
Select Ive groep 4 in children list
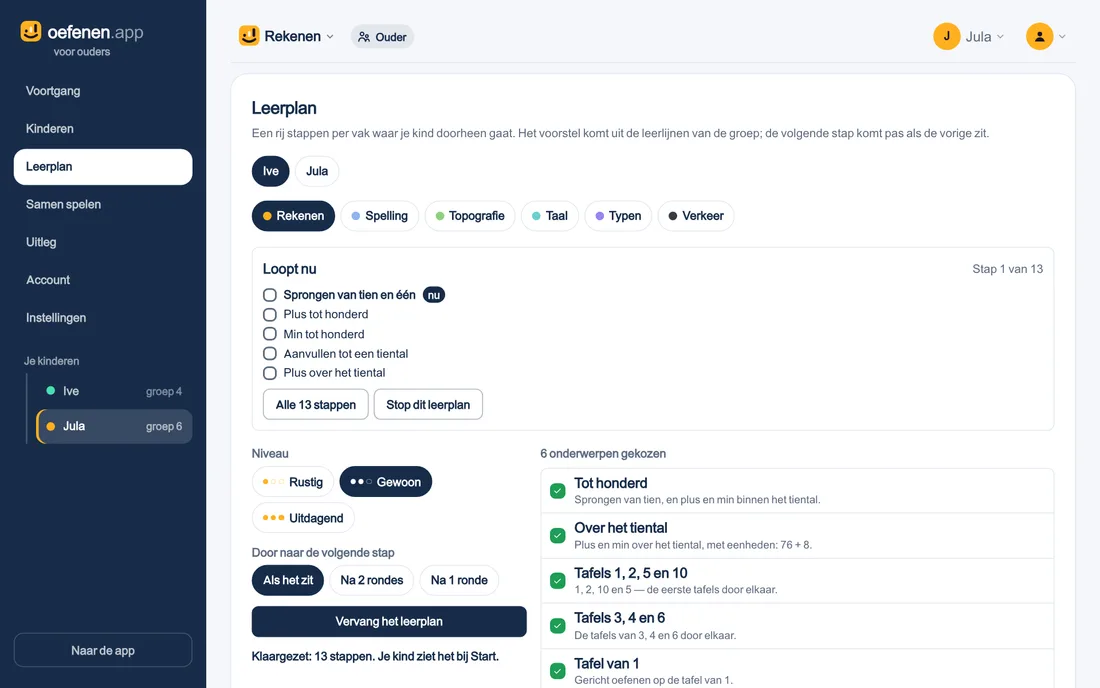pos(114,391)
